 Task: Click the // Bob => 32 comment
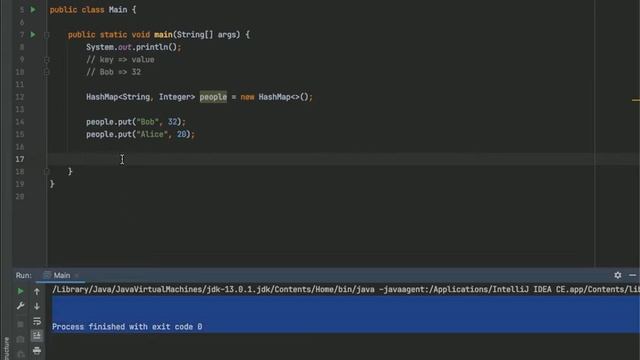point(113,72)
